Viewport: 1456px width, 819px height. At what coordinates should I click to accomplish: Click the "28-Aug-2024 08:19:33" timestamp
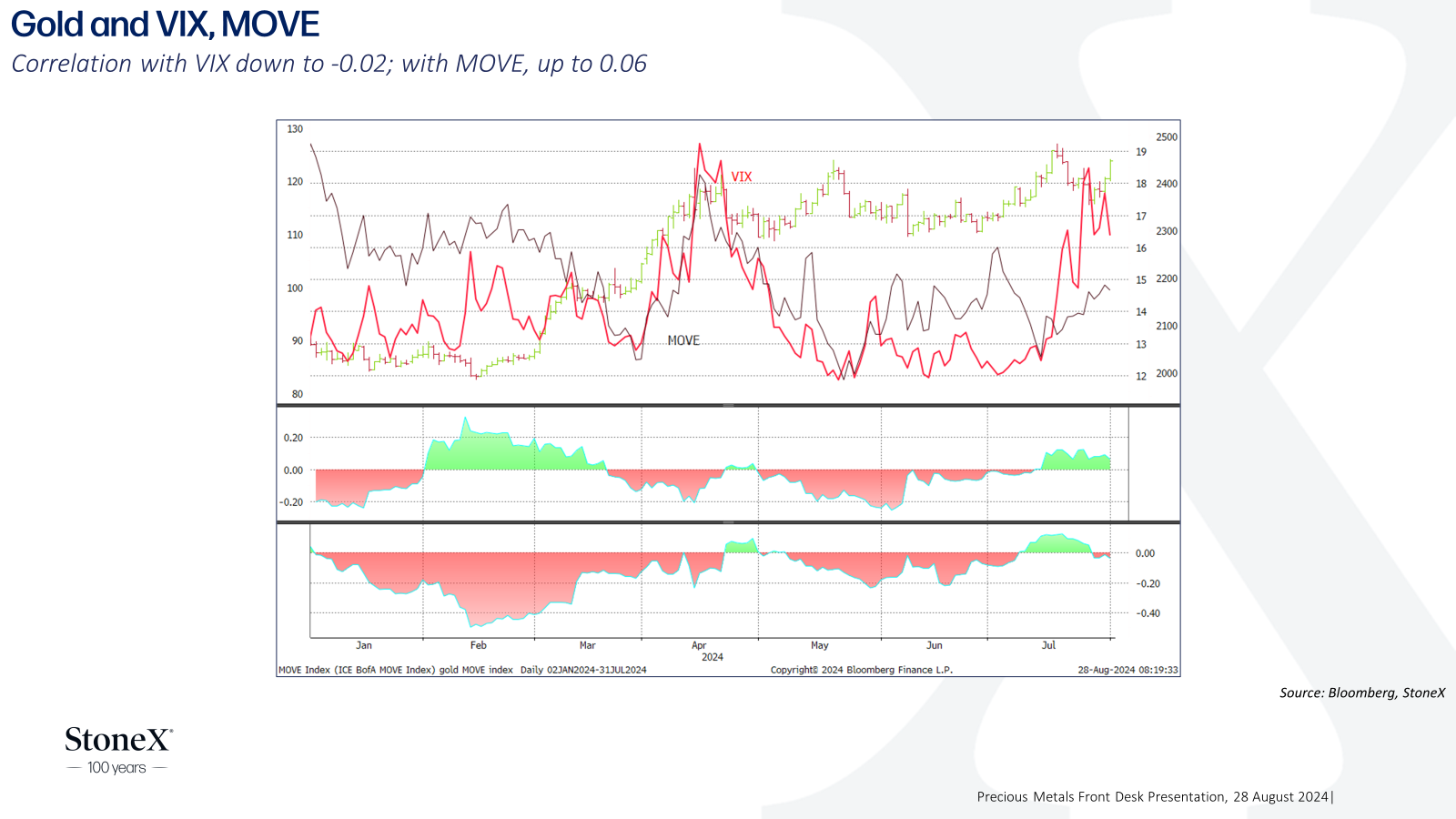(1127, 670)
